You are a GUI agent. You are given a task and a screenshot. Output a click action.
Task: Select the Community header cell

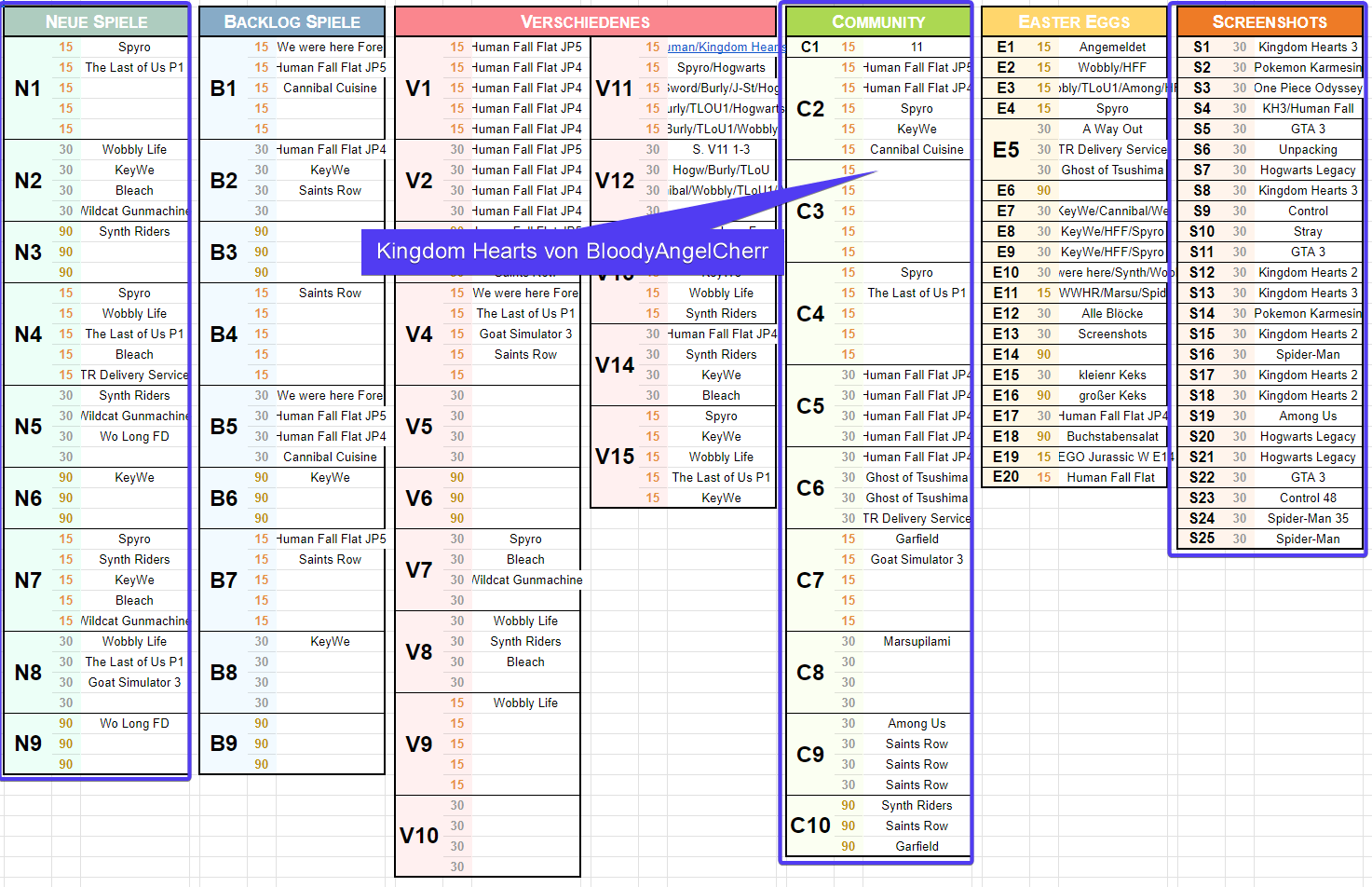click(877, 21)
